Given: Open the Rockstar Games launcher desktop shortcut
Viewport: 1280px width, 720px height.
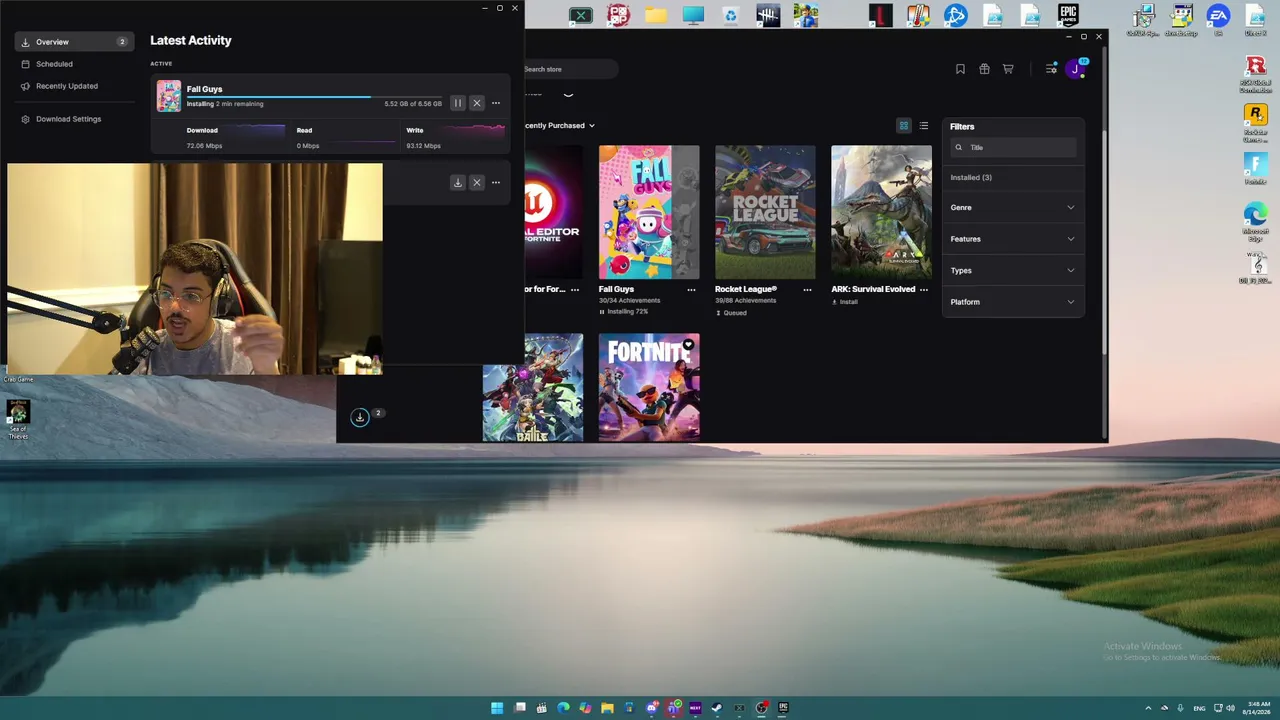Looking at the screenshot, I should (1255, 125).
